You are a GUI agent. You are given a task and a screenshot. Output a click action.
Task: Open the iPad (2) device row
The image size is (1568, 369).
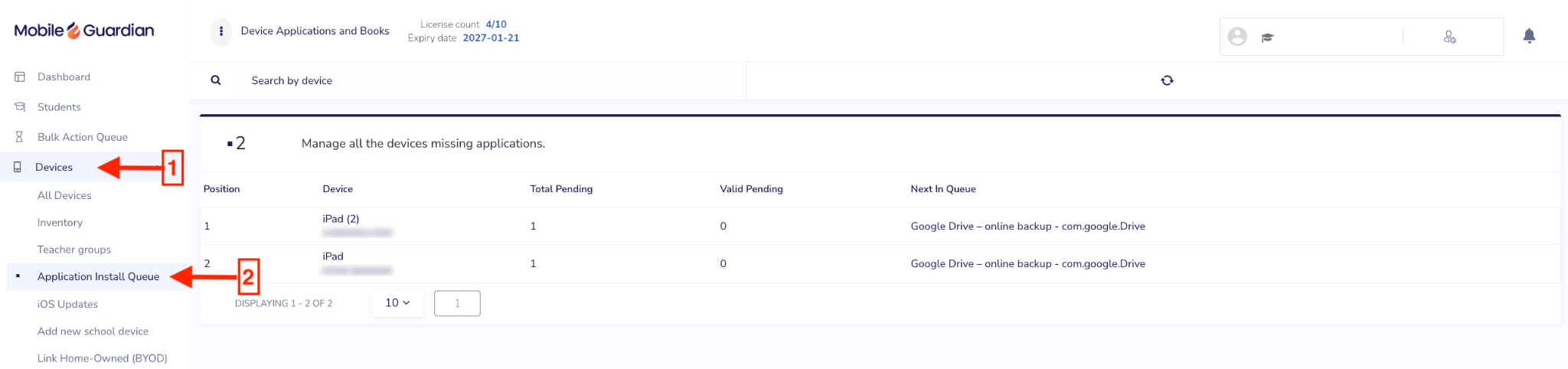(880, 226)
